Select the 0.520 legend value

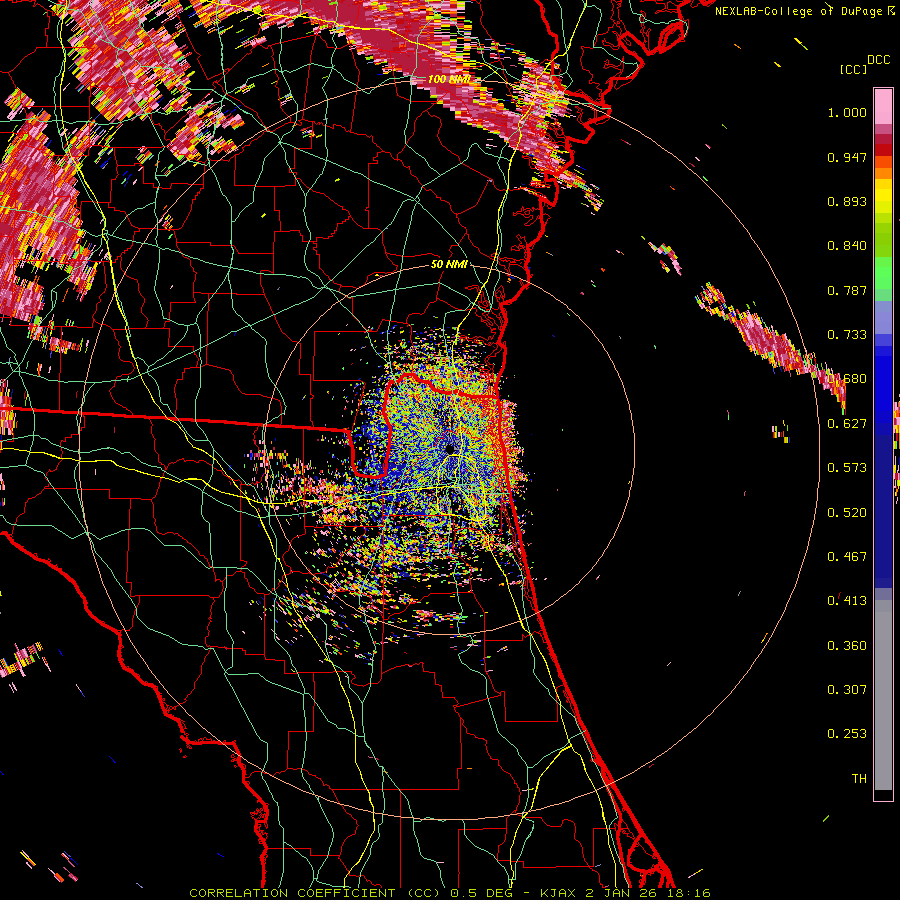[x=847, y=513]
